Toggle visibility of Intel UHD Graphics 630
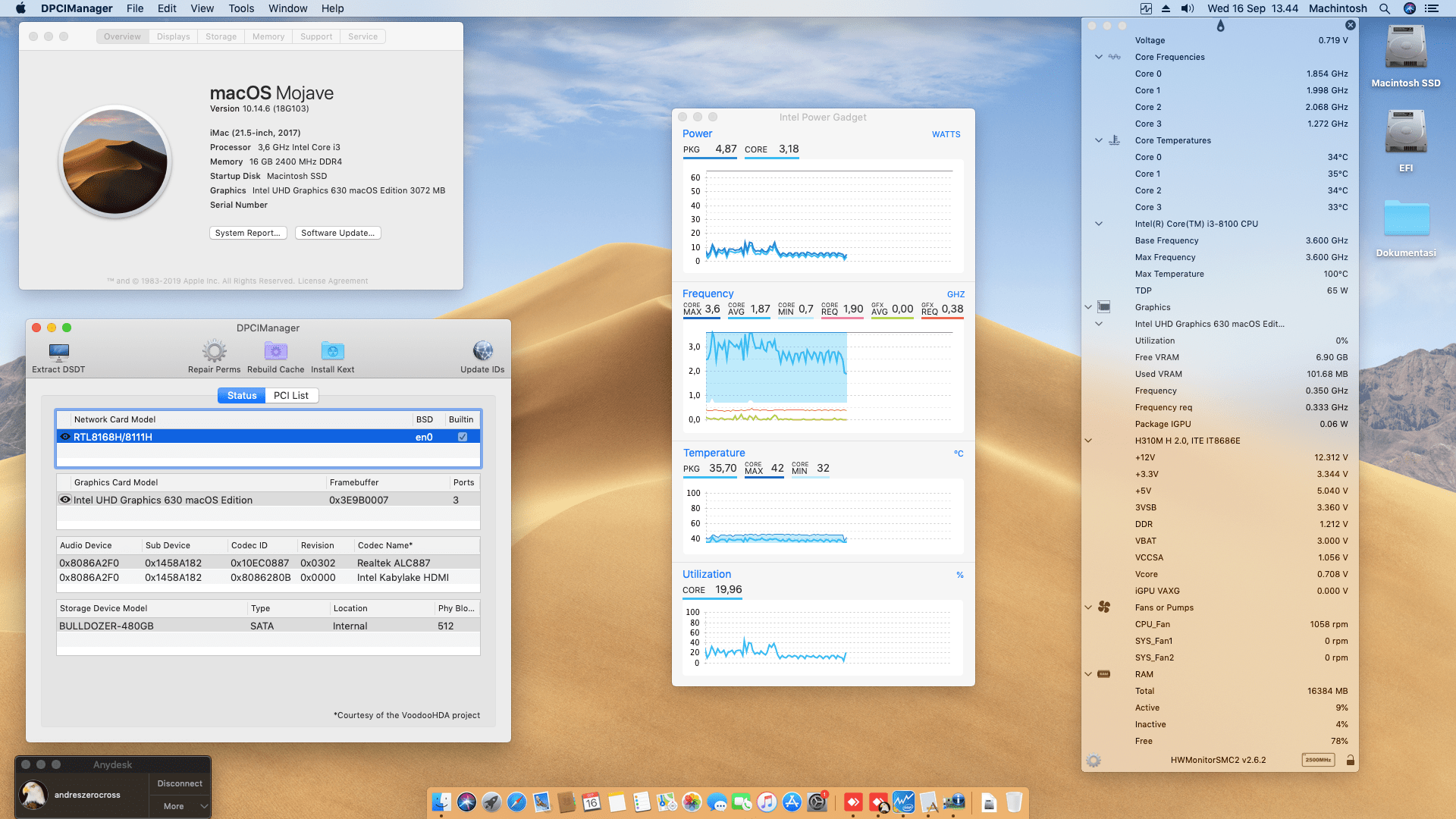The image size is (1456, 819). coord(65,499)
